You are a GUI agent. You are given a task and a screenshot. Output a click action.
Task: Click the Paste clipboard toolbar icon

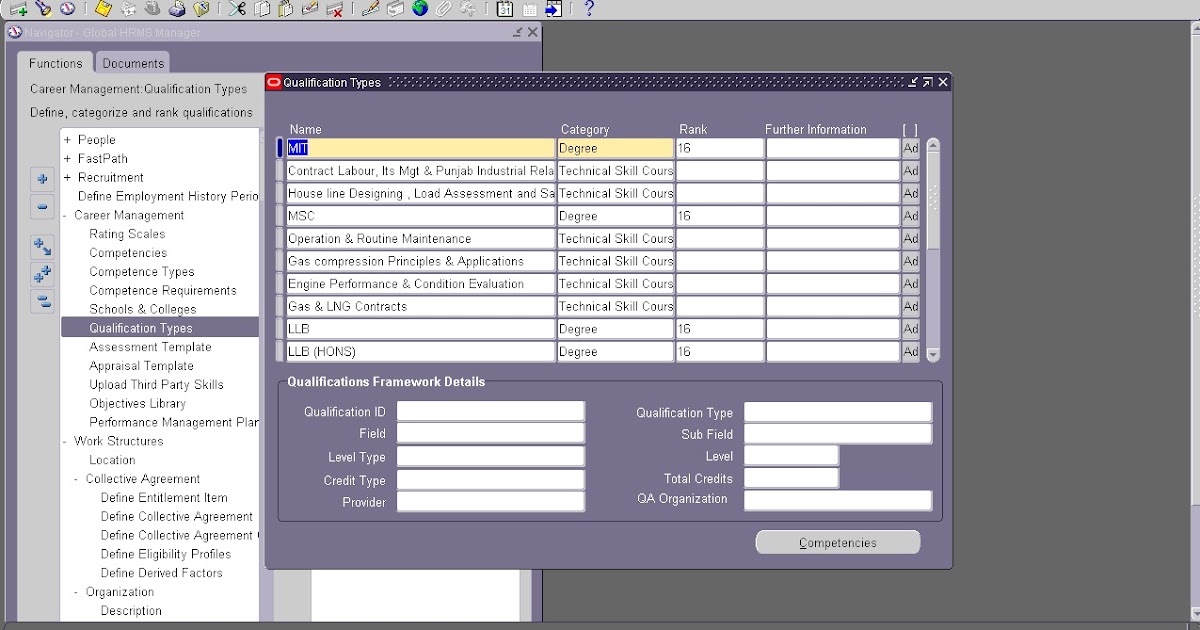285,8
